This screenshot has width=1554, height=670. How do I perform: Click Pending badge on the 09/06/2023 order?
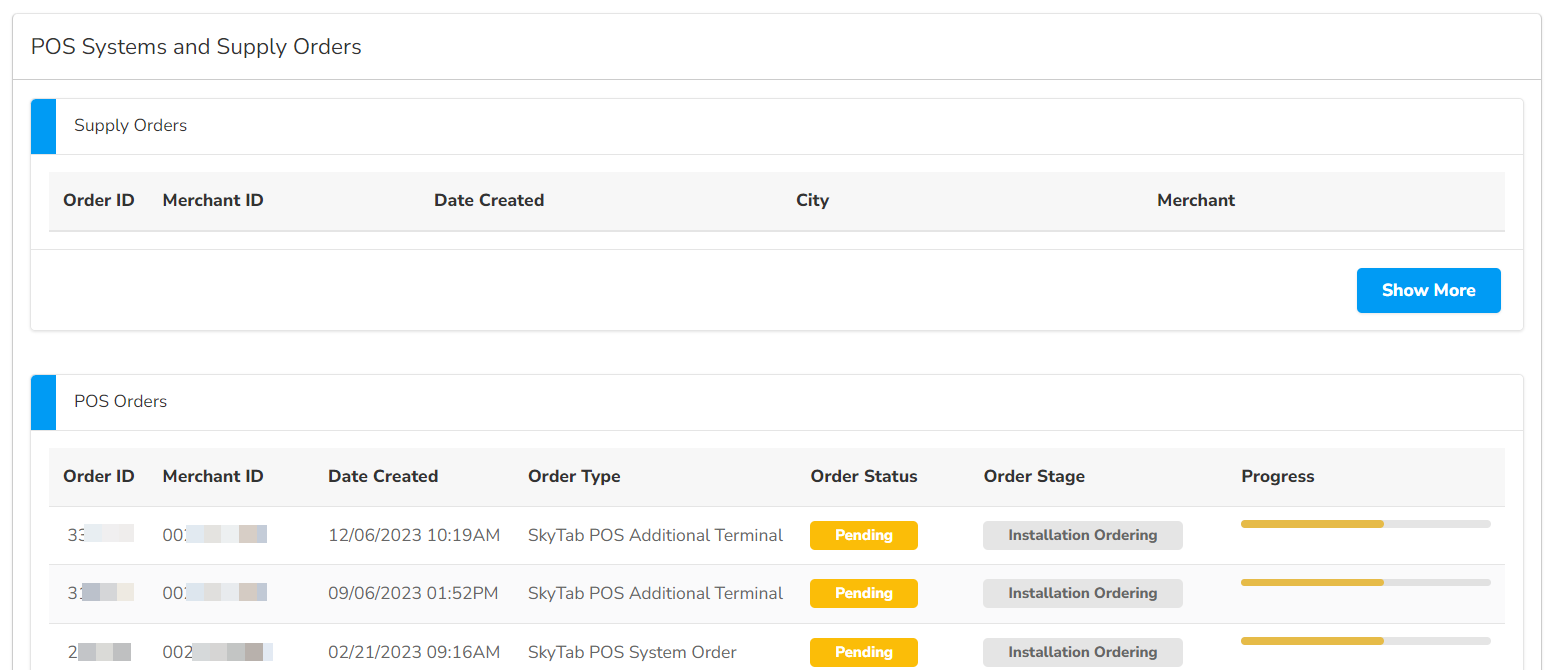[x=863, y=593]
